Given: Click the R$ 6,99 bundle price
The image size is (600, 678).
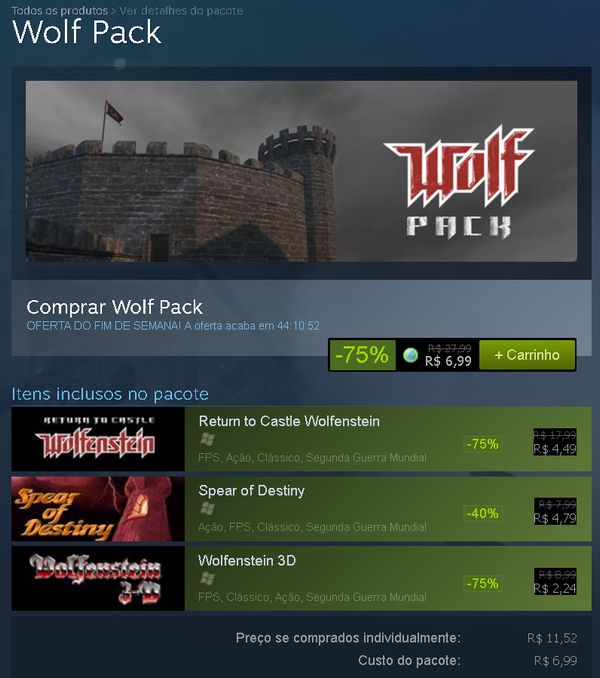Looking at the screenshot, I should coord(448,361).
